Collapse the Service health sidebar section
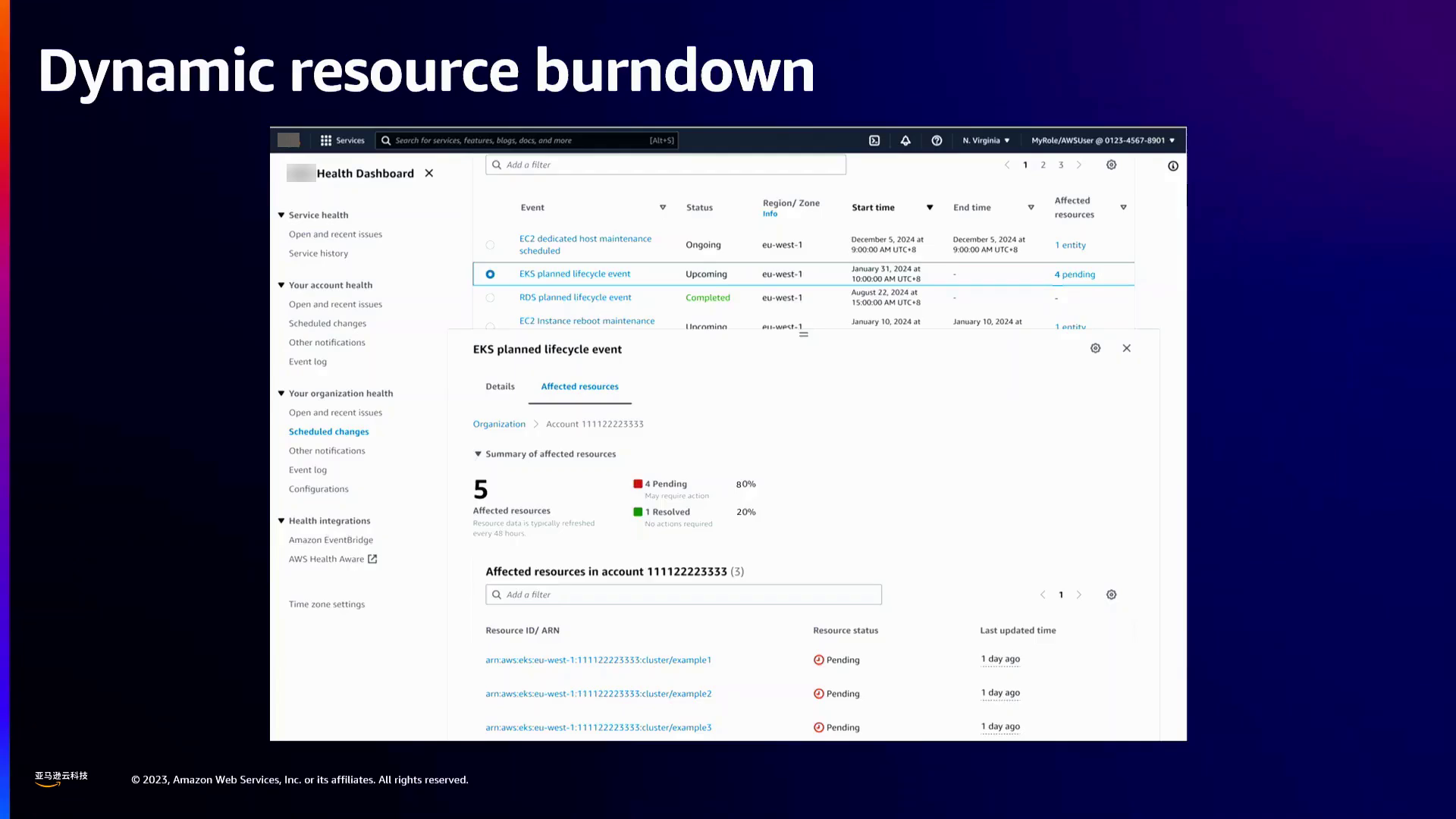This screenshot has height=819, width=1456. point(281,215)
